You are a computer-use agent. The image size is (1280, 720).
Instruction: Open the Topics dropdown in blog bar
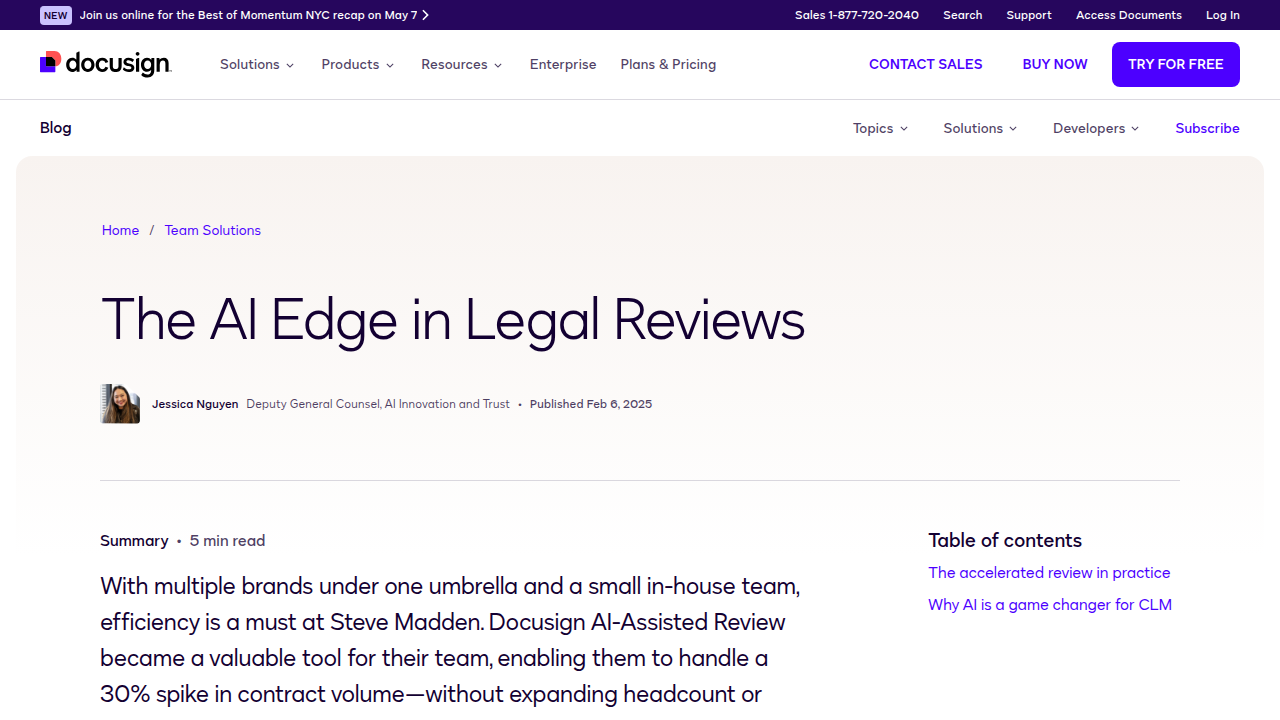pyautogui.click(x=880, y=128)
